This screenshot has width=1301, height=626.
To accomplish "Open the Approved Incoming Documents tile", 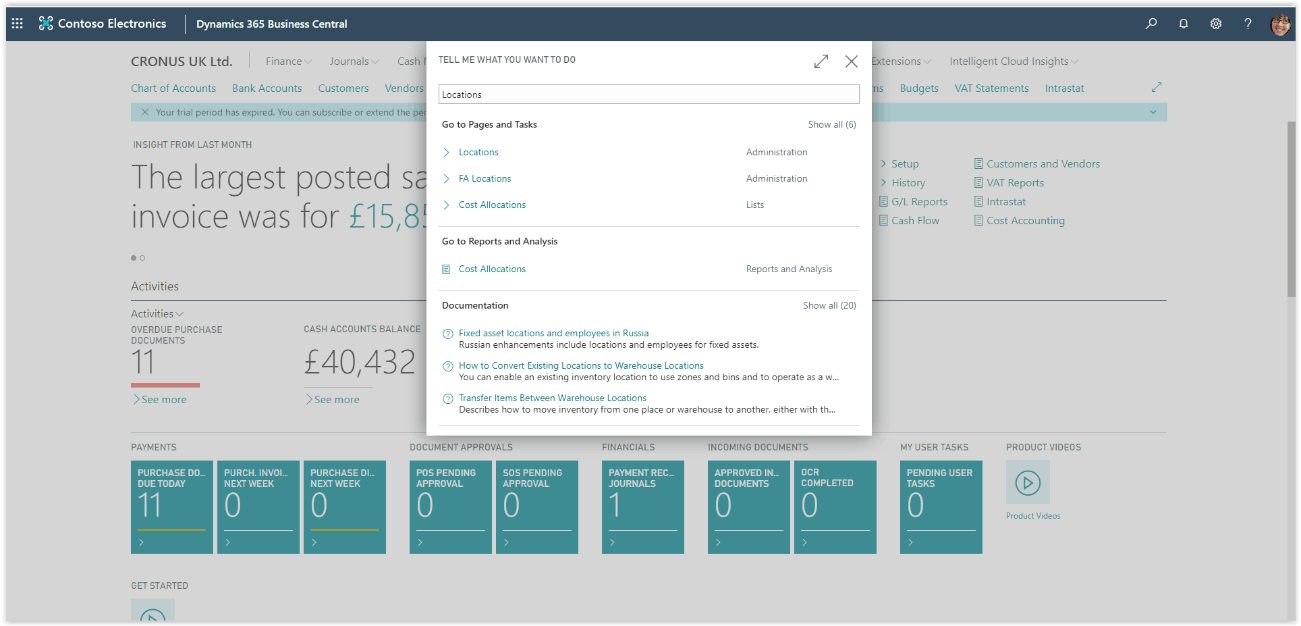I will (x=749, y=507).
